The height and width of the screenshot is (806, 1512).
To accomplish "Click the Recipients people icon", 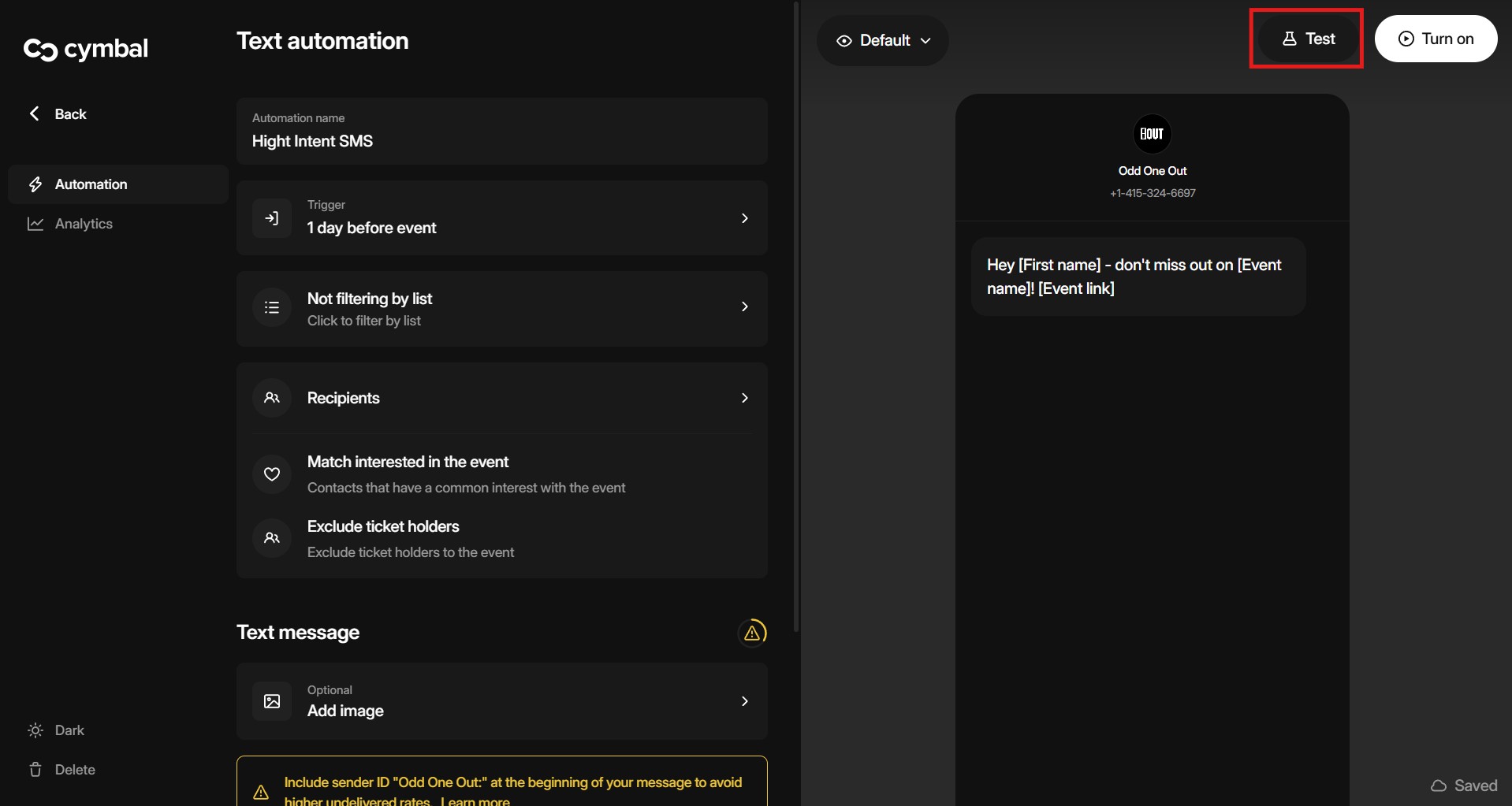I will pos(272,398).
